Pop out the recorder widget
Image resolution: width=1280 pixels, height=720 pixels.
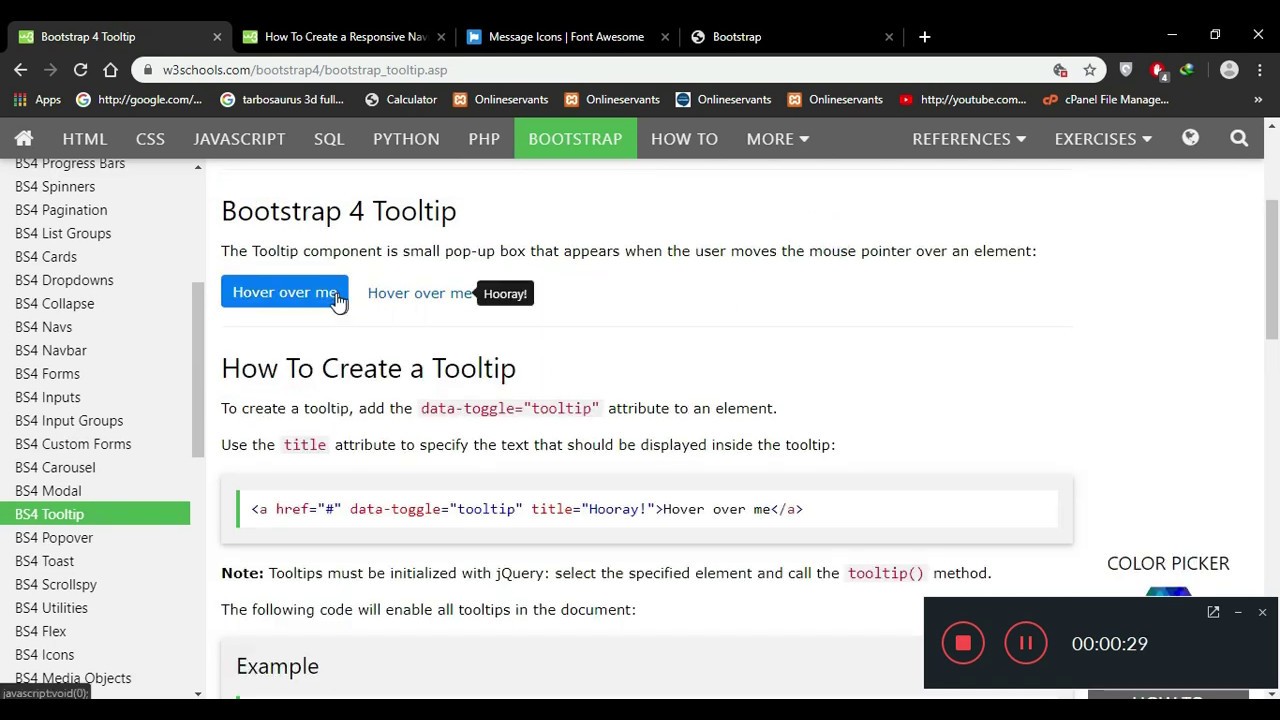(1213, 612)
